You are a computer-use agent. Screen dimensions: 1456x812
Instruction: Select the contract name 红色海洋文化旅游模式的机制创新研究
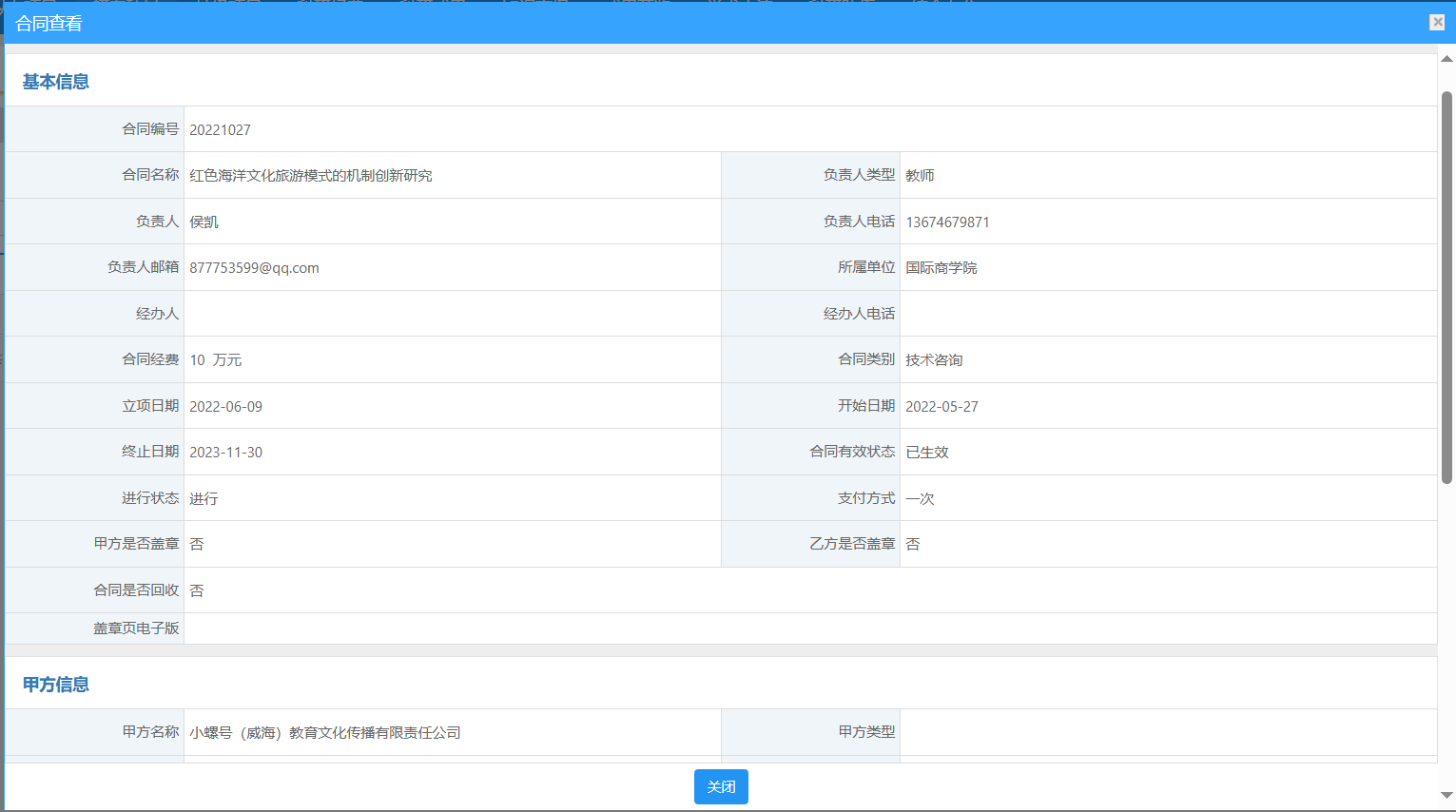point(310,176)
